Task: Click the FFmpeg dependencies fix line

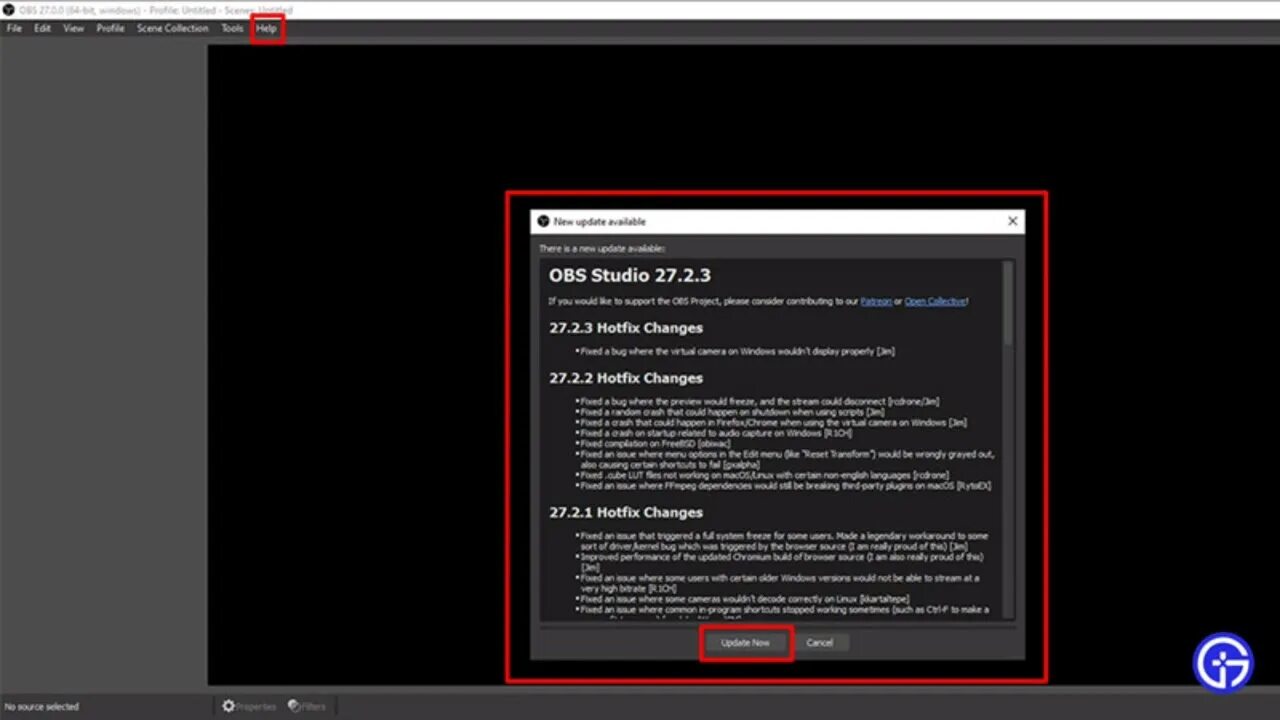Action: pos(784,486)
